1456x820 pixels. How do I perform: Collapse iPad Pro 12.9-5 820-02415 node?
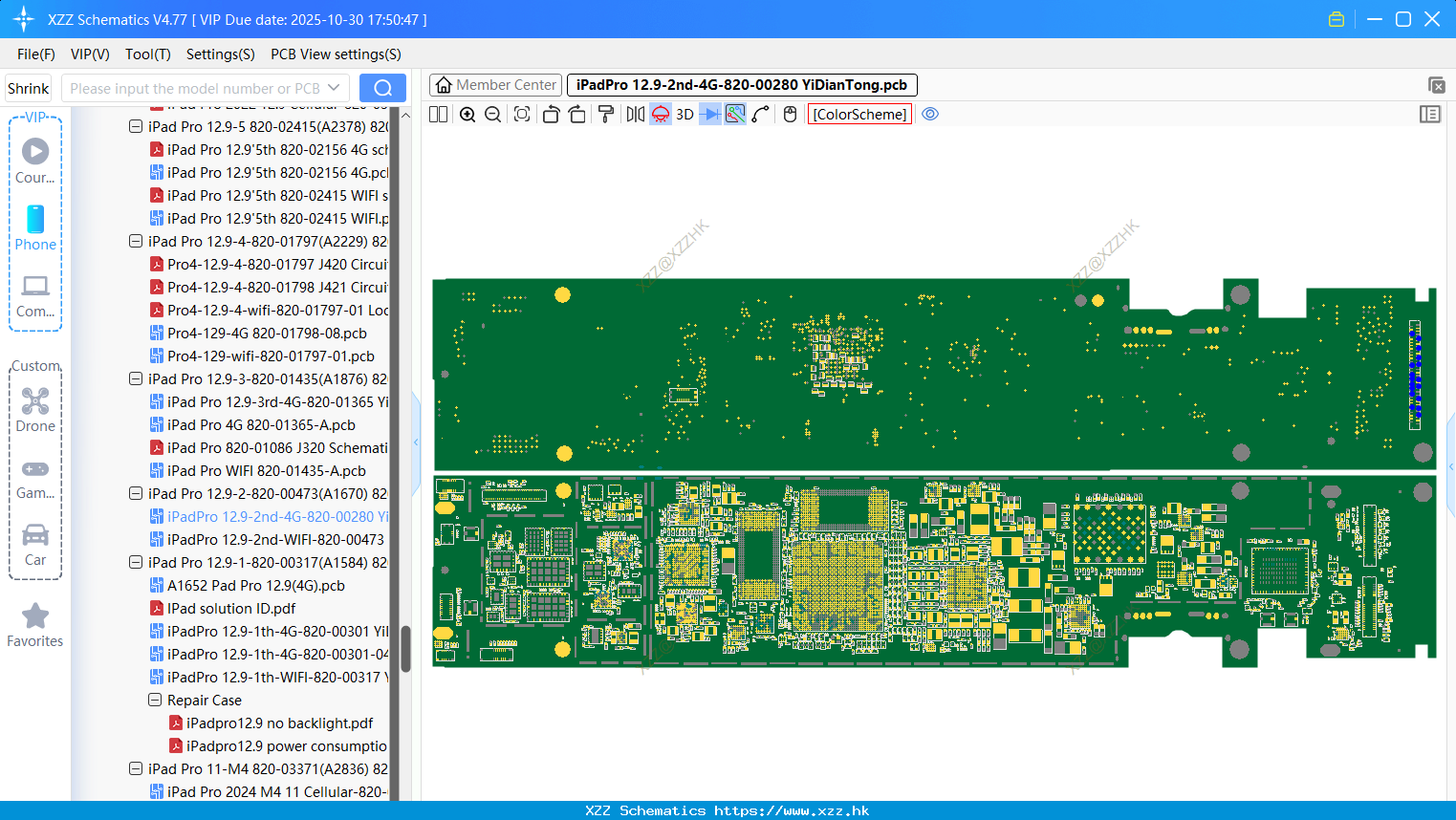click(136, 126)
